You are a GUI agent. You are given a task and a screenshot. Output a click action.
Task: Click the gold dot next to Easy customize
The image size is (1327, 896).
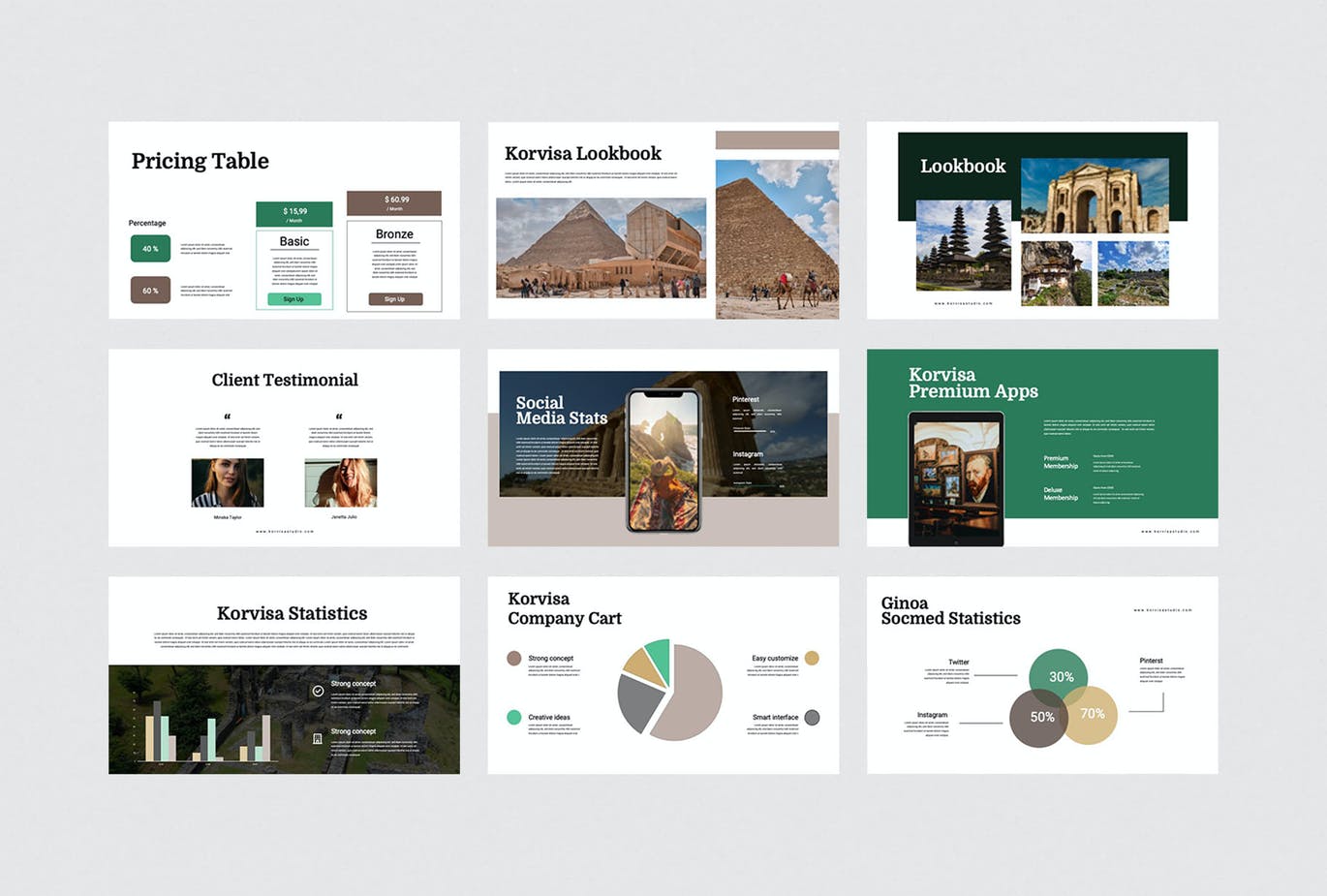click(x=812, y=659)
